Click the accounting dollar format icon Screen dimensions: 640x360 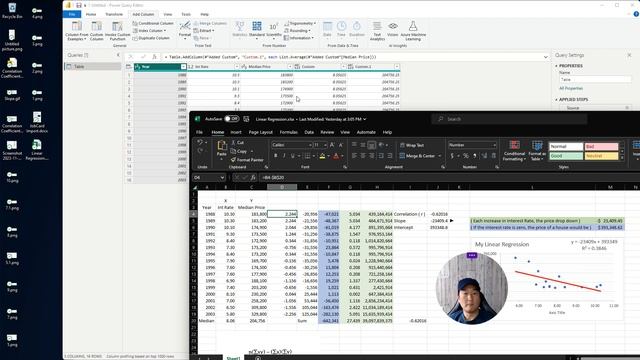[x=452, y=156]
